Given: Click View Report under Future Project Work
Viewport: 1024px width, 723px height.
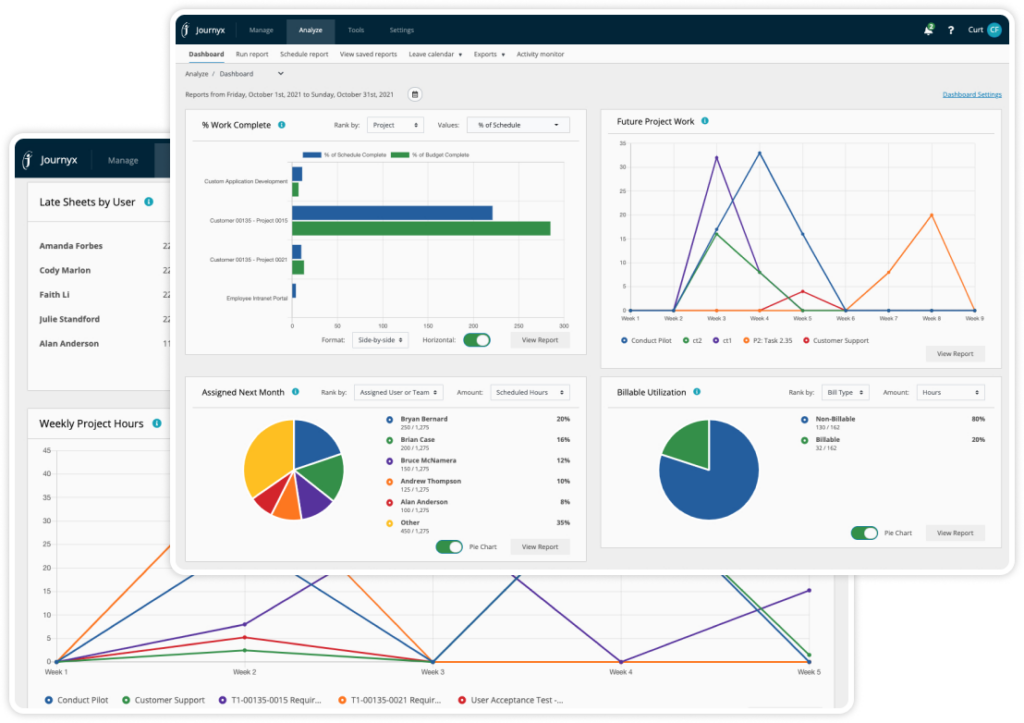Looking at the screenshot, I should (955, 354).
